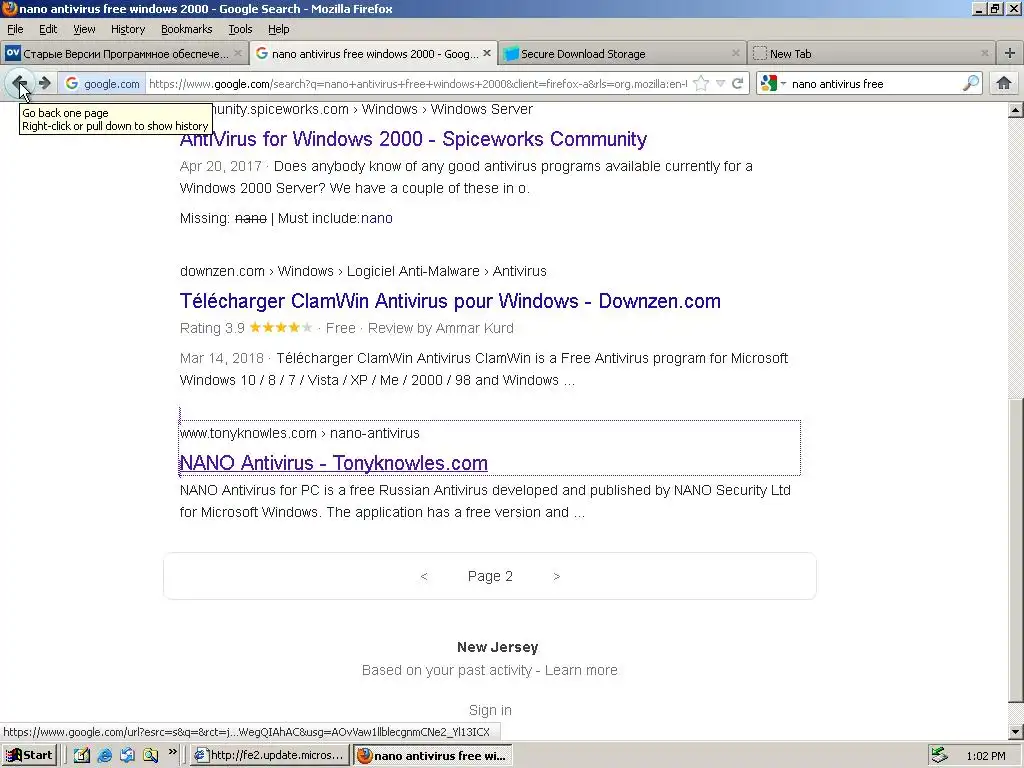Close the nano antivirus Google Search tab
The image size is (1024, 768).
point(487,54)
